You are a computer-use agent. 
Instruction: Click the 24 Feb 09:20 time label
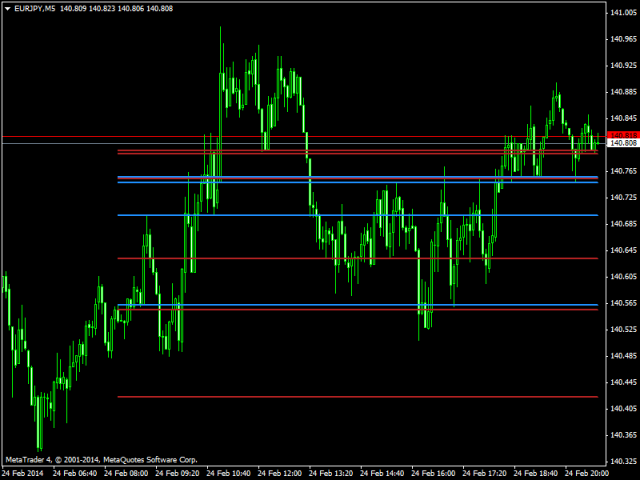pyautogui.click(x=178, y=473)
